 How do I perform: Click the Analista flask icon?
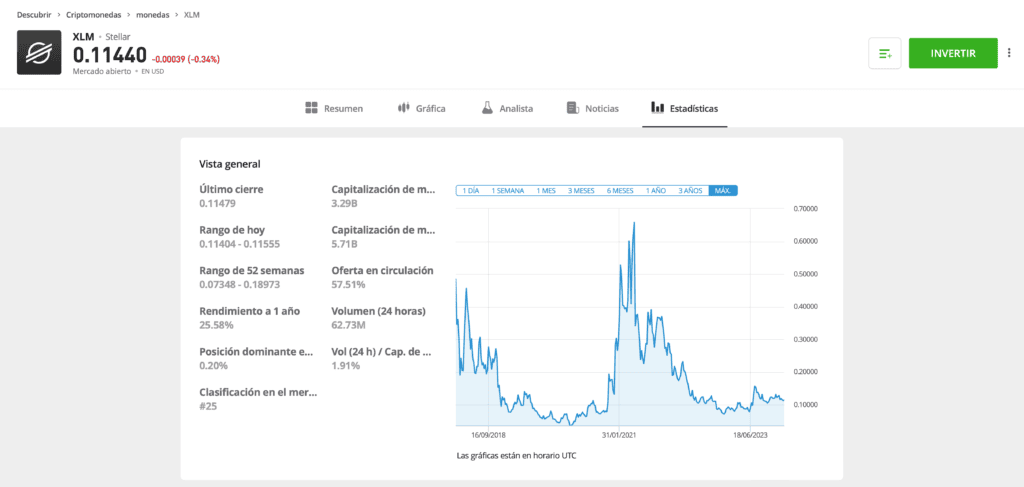click(487, 108)
